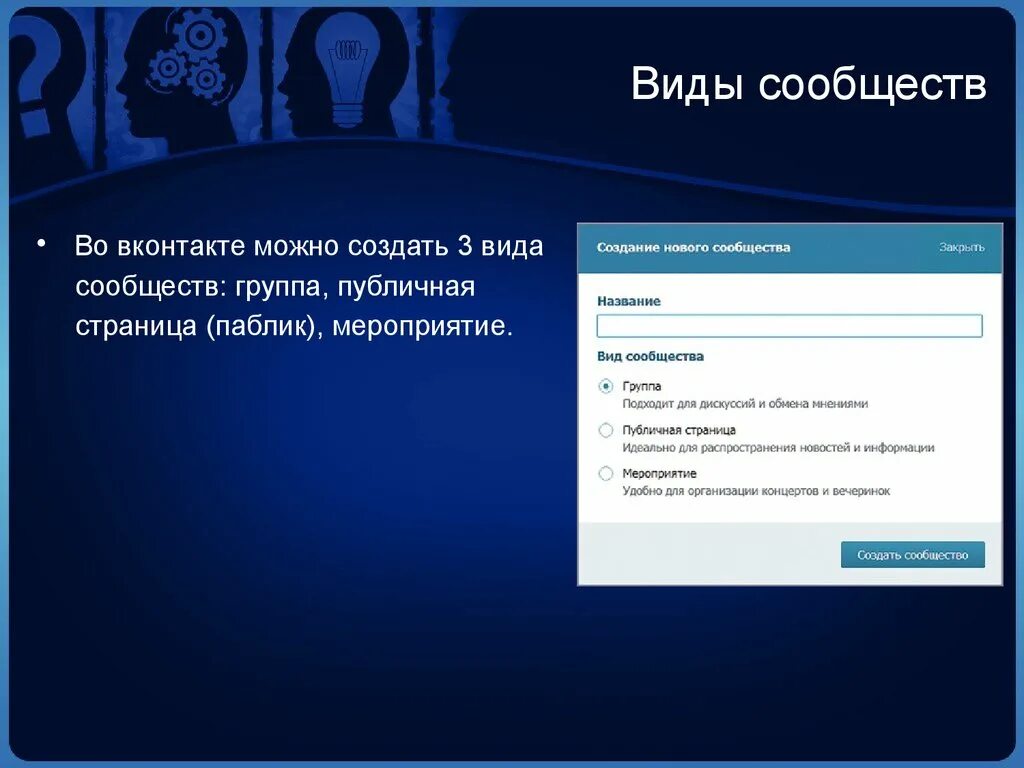Image resolution: width=1024 pixels, height=768 pixels.
Task: Click text Подходит для дискуссий и обмена мнениями
Action: click(x=745, y=404)
